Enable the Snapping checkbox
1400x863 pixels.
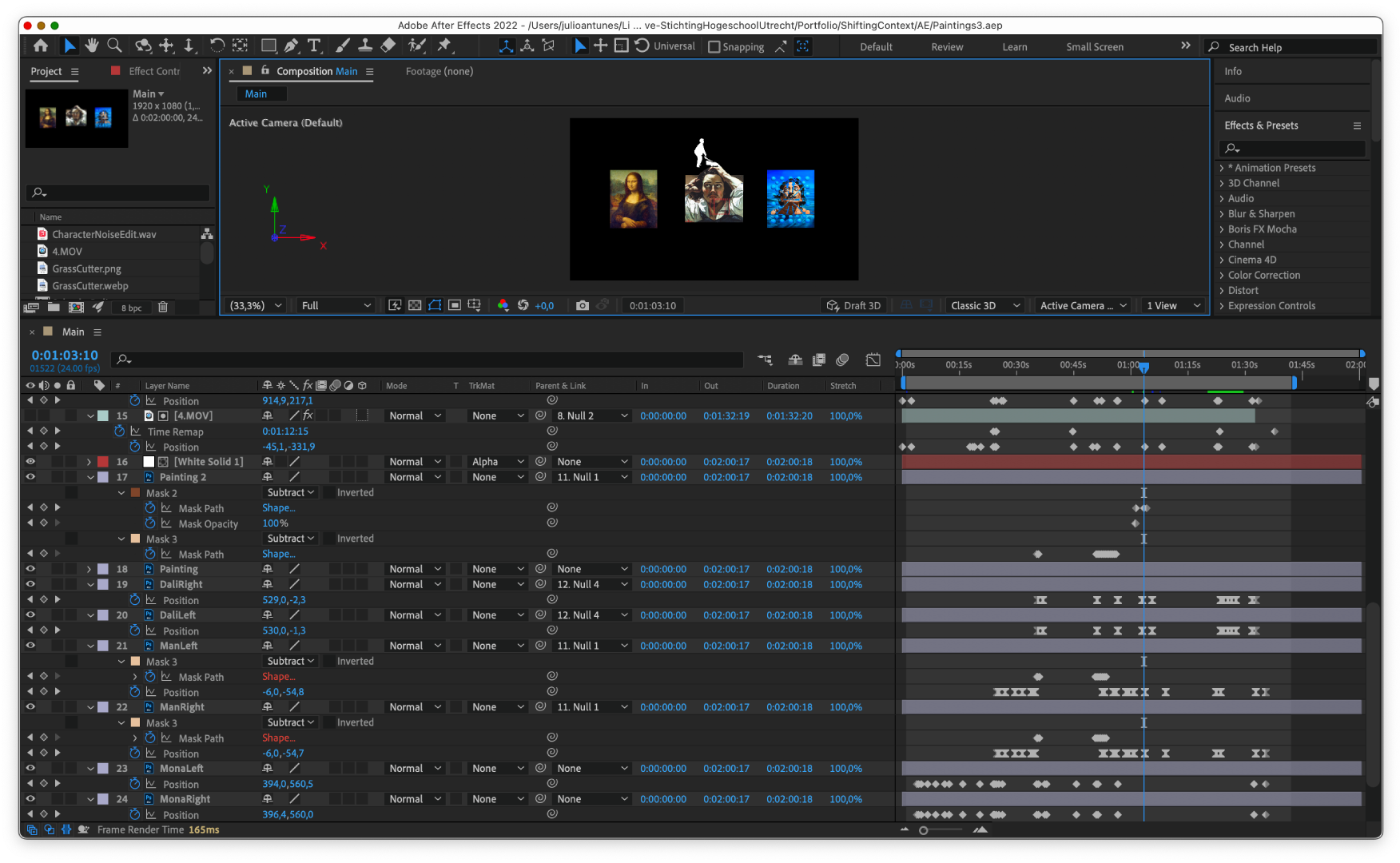pyautogui.click(x=714, y=46)
